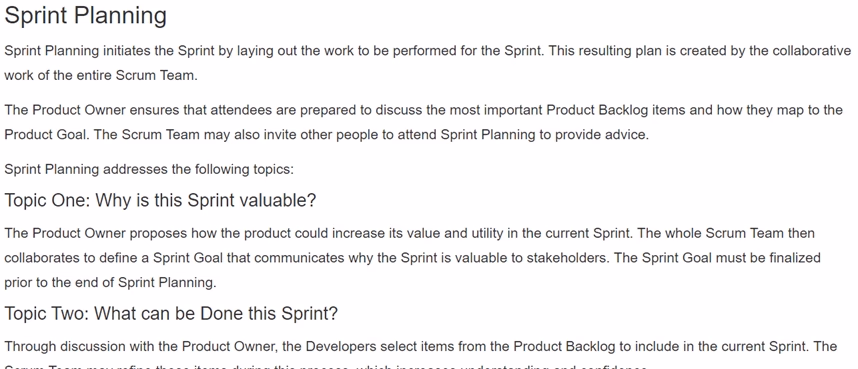Viewport: 858px width, 369px height.
Task: Click the line "work of the entire Scrum Team."
Action: click(101, 76)
